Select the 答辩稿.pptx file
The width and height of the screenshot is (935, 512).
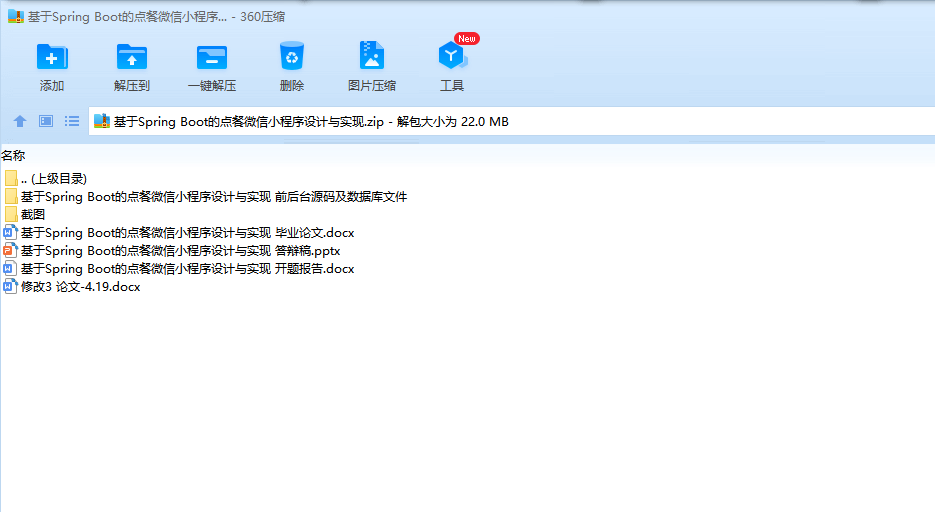click(172, 251)
